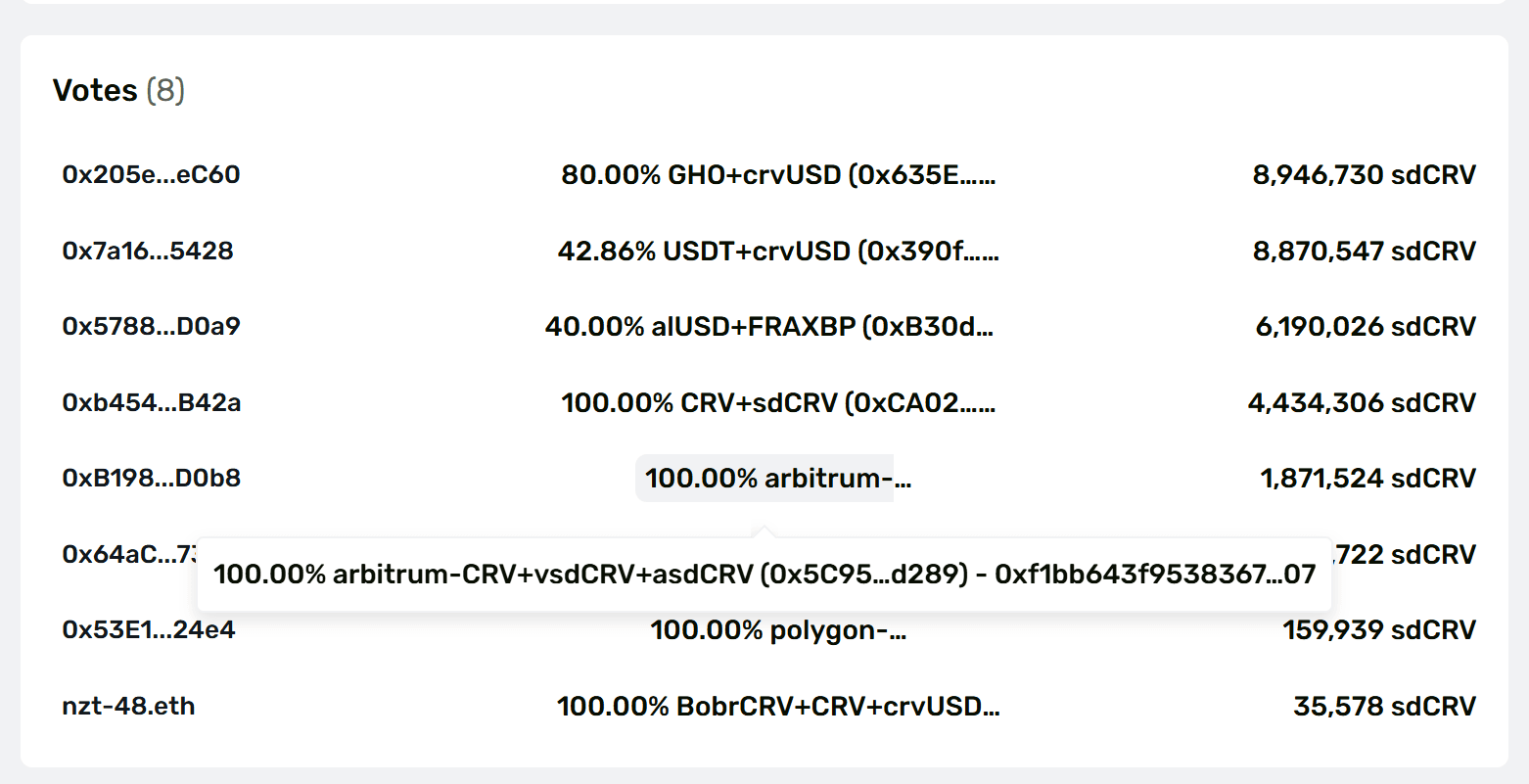The image size is (1529, 784).
Task: Click the 8,946,730 sdCRV voting power
Action: tap(1364, 175)
